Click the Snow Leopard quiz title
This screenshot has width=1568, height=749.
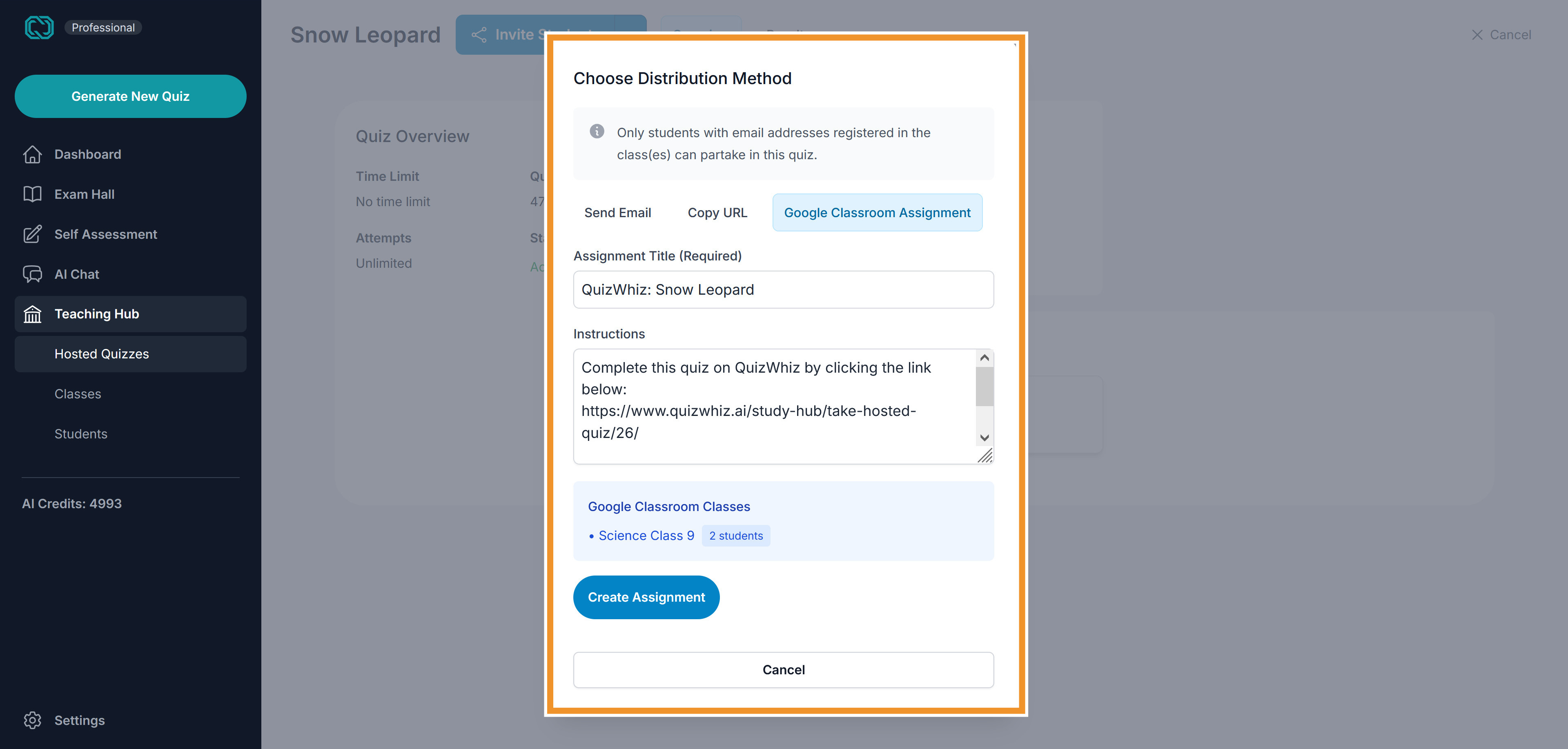pyautogui.click(x=365, y=35)
